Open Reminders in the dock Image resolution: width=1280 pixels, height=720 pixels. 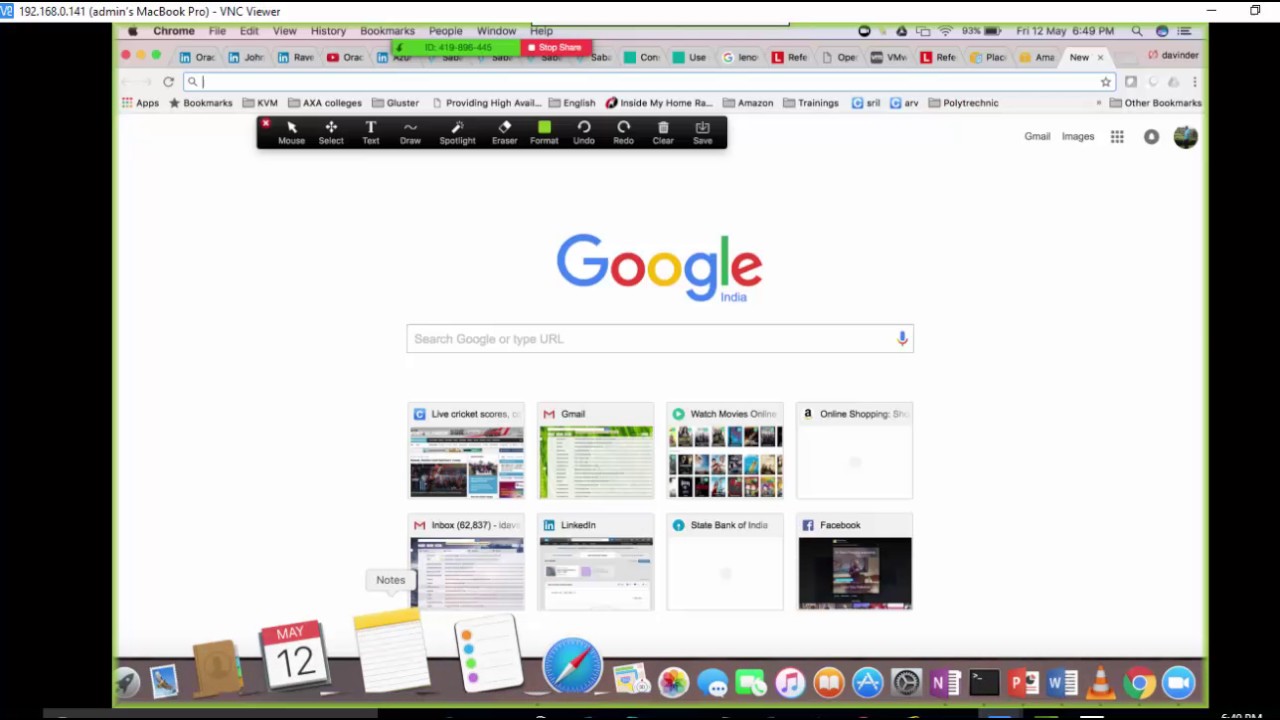point(488,654)
